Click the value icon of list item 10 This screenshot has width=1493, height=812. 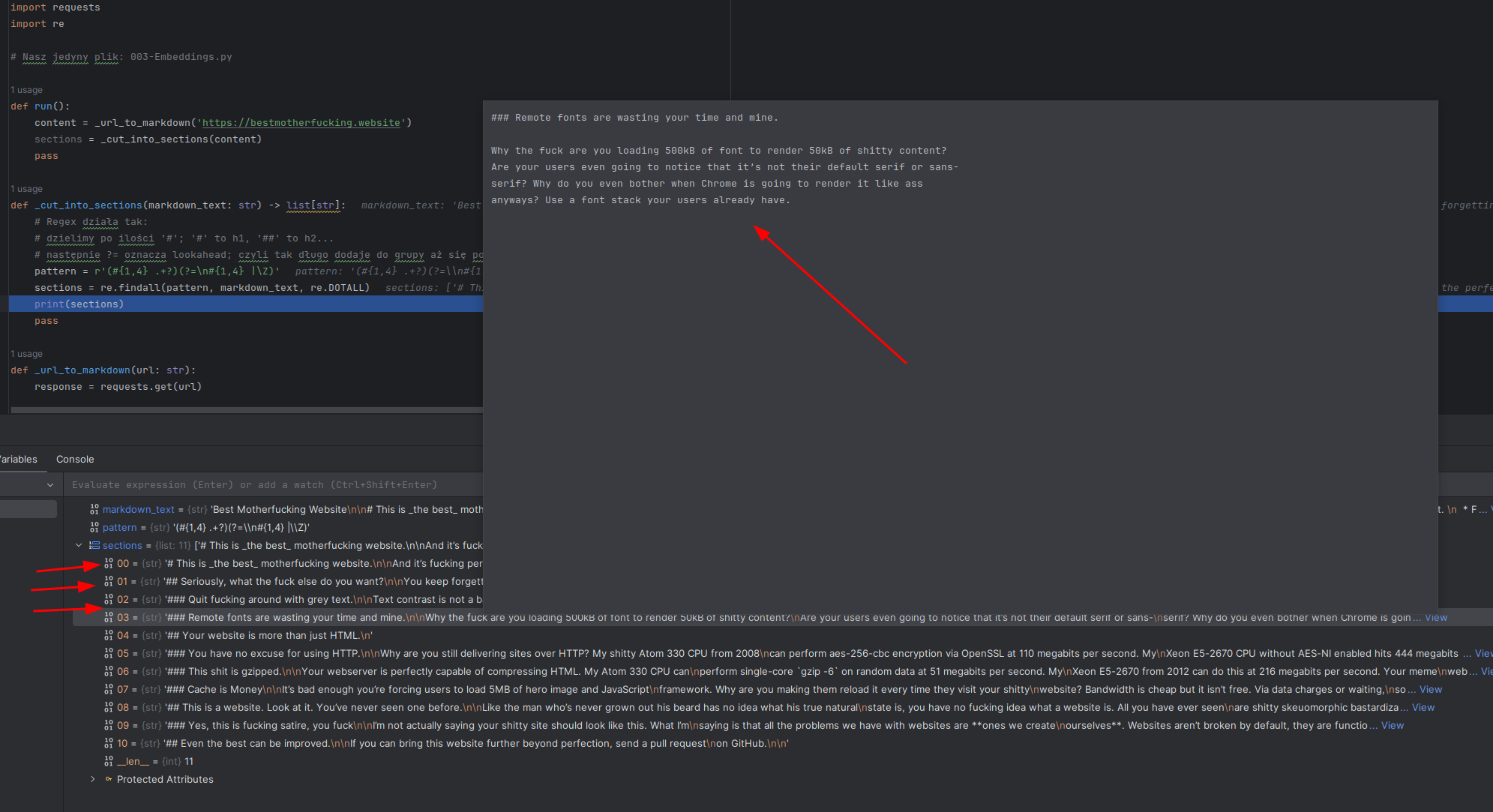(x=109, y=743)
